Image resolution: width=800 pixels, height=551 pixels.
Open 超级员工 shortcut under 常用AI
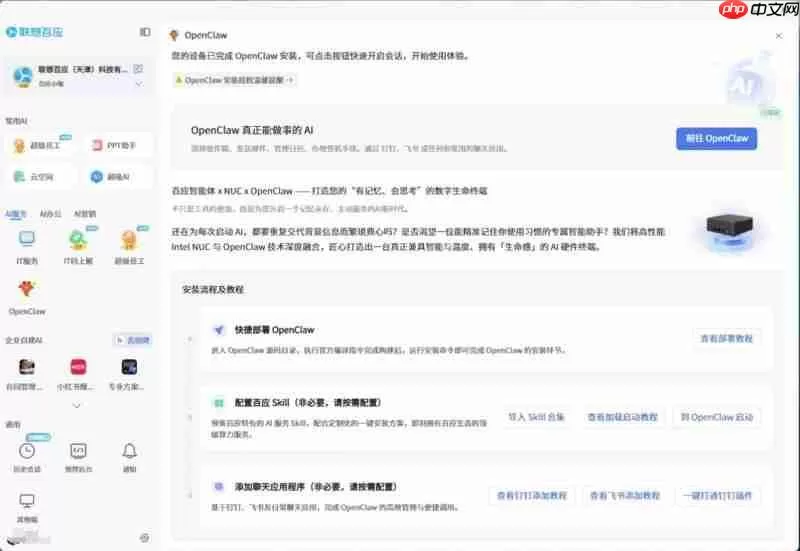tap(40, 145)
